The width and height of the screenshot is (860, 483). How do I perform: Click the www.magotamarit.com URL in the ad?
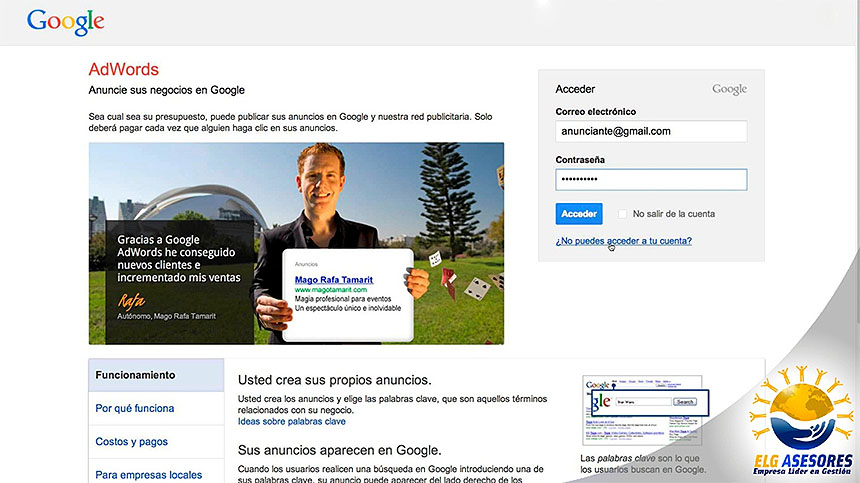coord(331,289)
